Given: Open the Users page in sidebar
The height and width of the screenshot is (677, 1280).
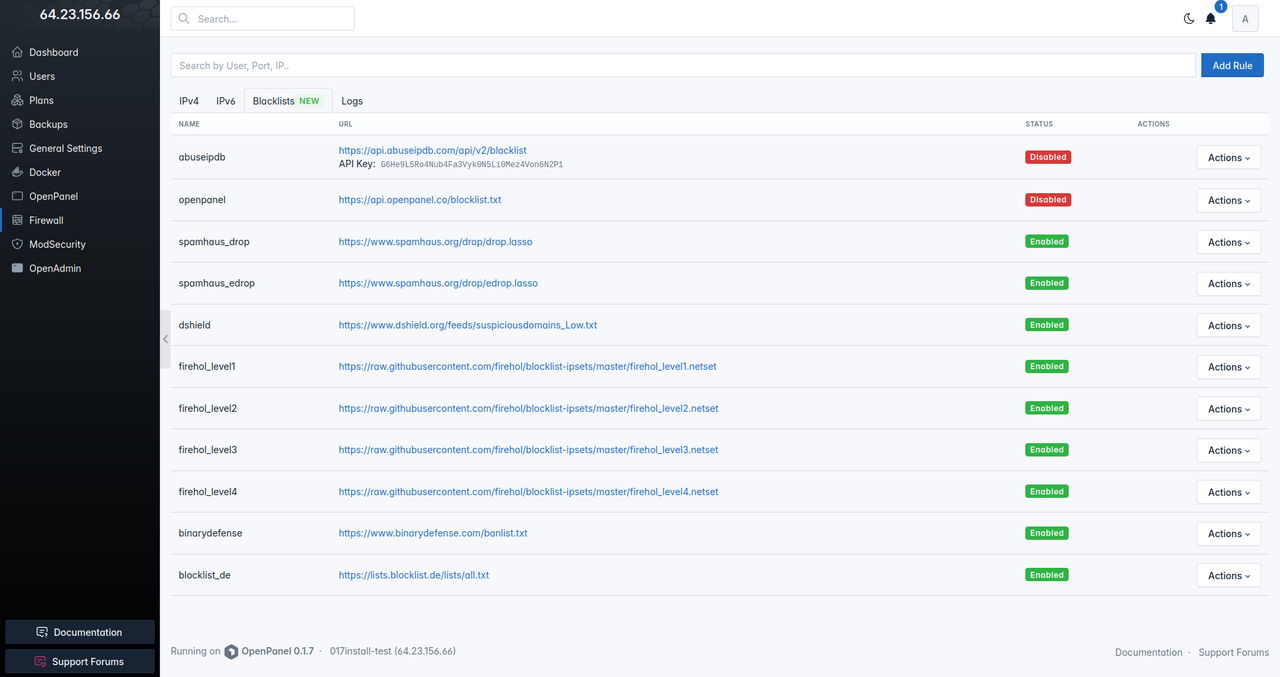Looking at the screenshot, I should (x=42, y=76).
